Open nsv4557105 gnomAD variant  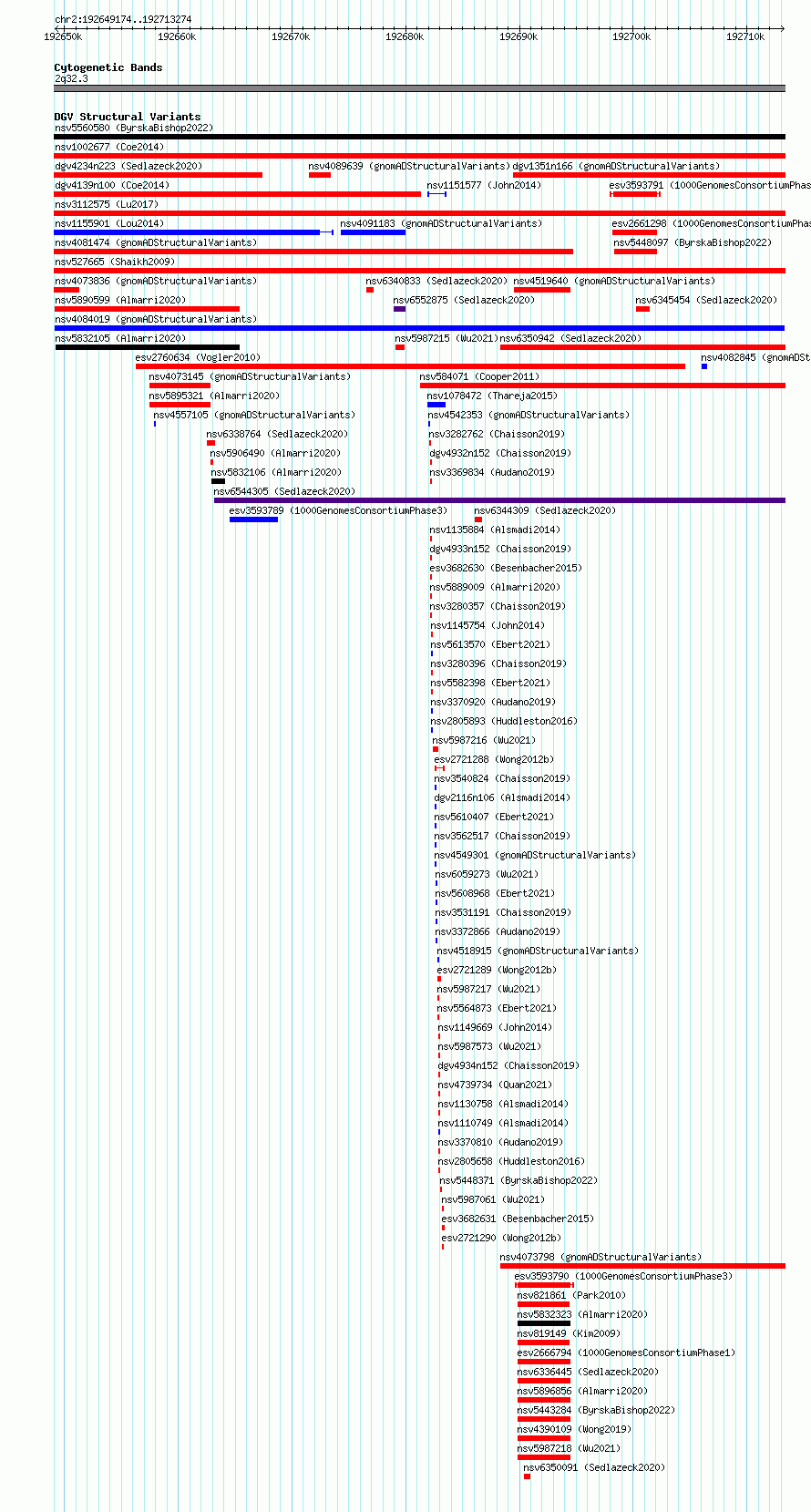pos(254,416)
